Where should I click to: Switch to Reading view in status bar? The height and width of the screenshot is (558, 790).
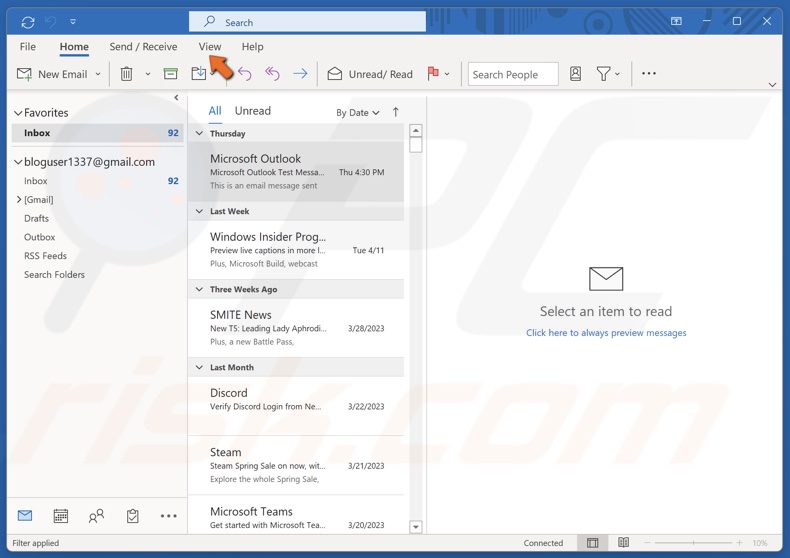(623, 543)
